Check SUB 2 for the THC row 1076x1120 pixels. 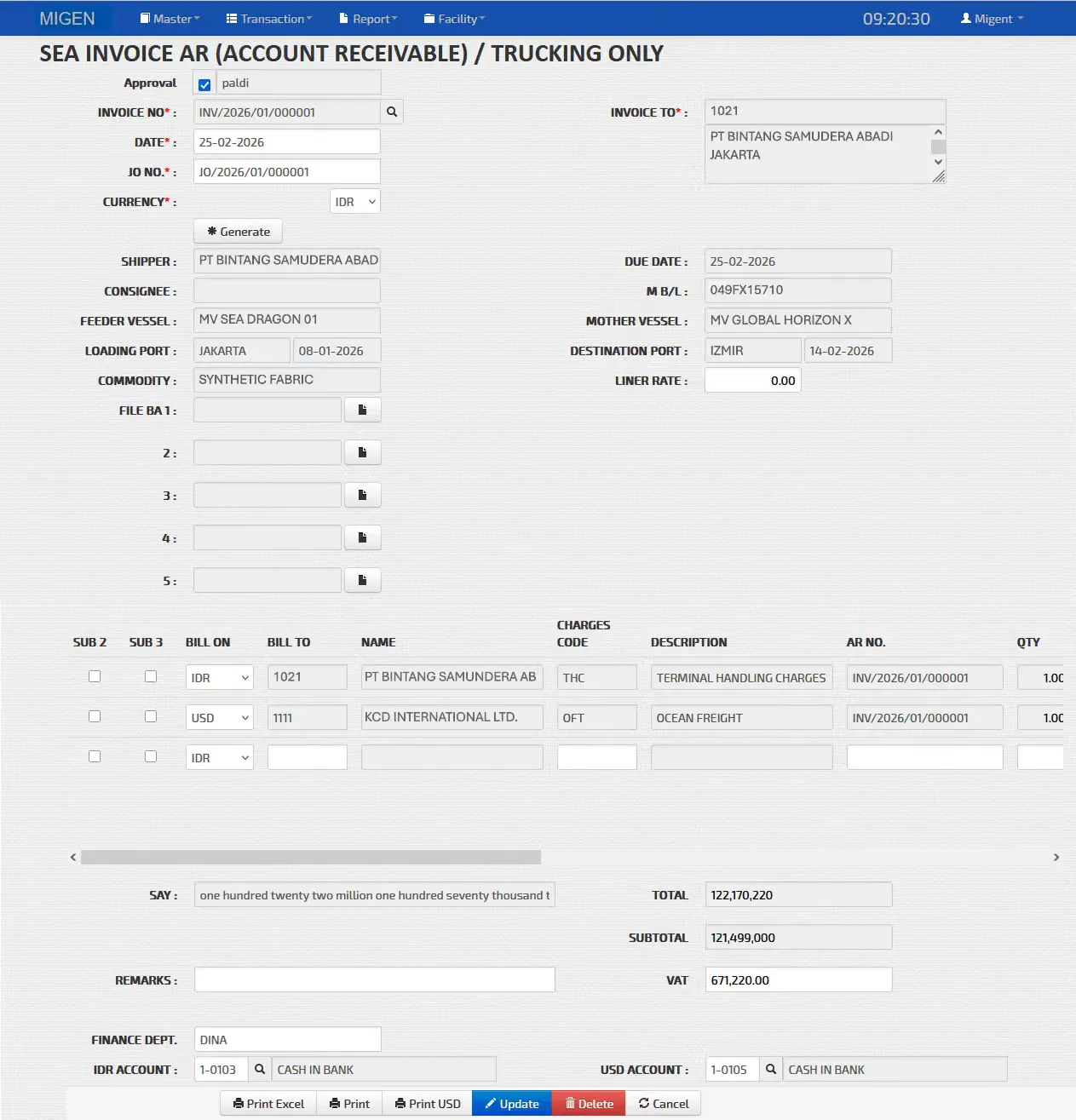[x=95, y=676]
